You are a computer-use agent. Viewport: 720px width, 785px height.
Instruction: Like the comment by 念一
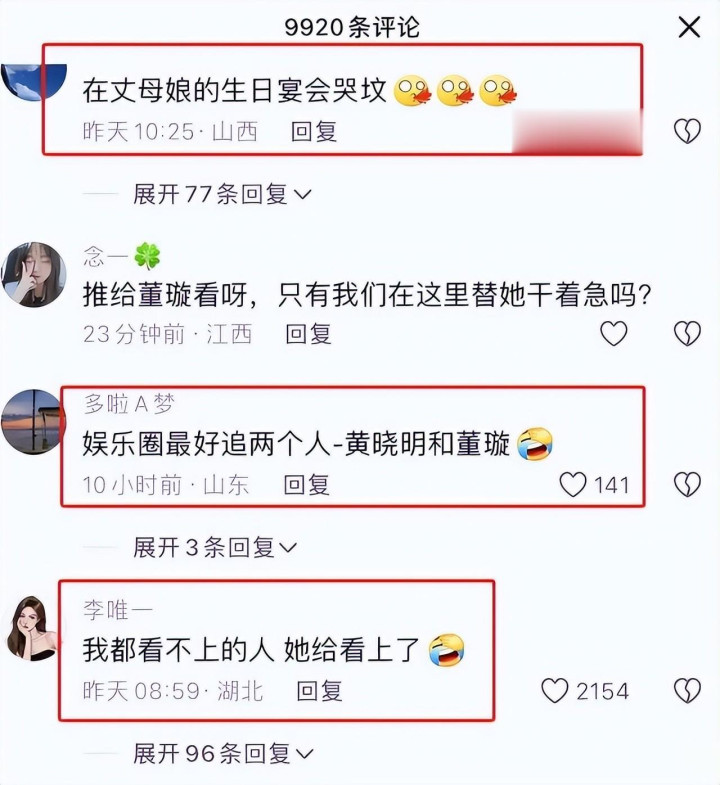tap(613, 333)
